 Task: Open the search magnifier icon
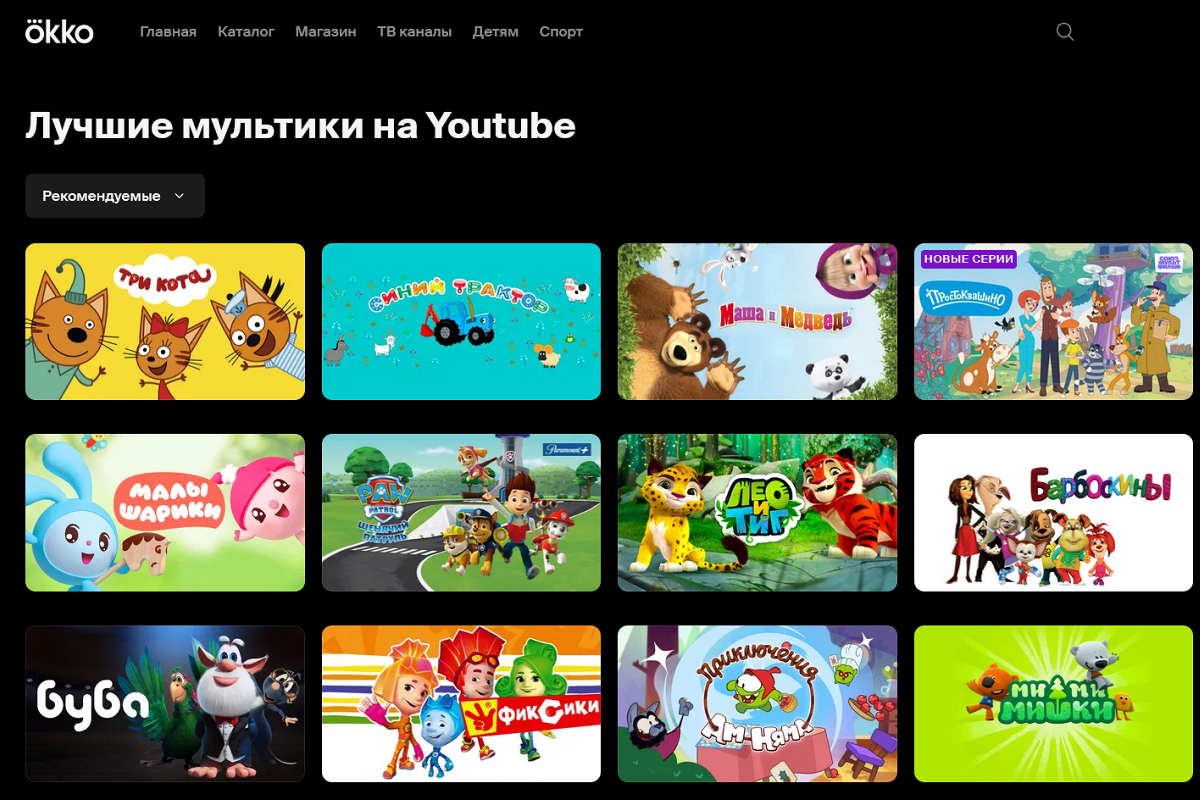pos(1065,32)
